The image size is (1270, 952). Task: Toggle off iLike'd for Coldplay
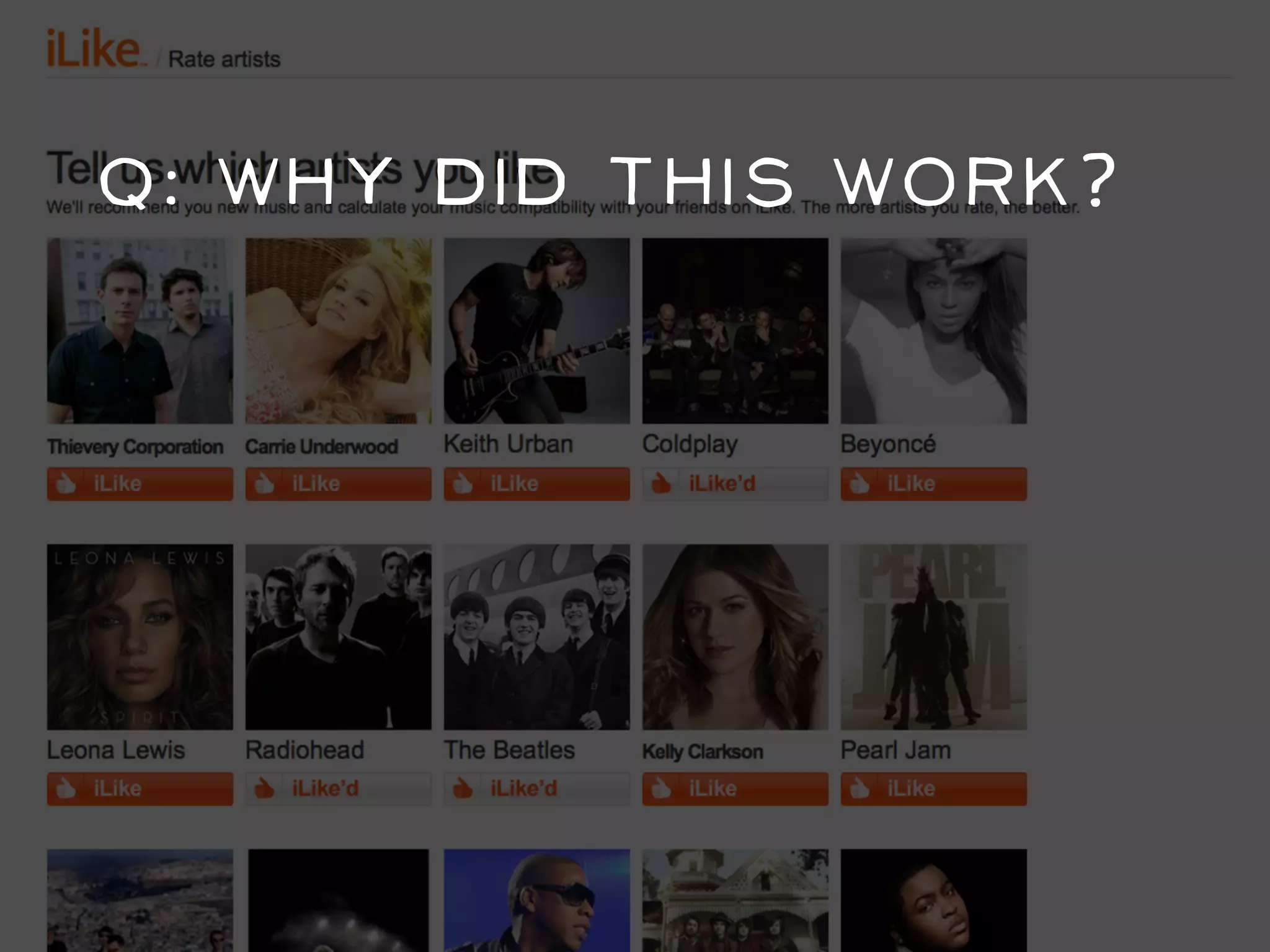(735, 483)
